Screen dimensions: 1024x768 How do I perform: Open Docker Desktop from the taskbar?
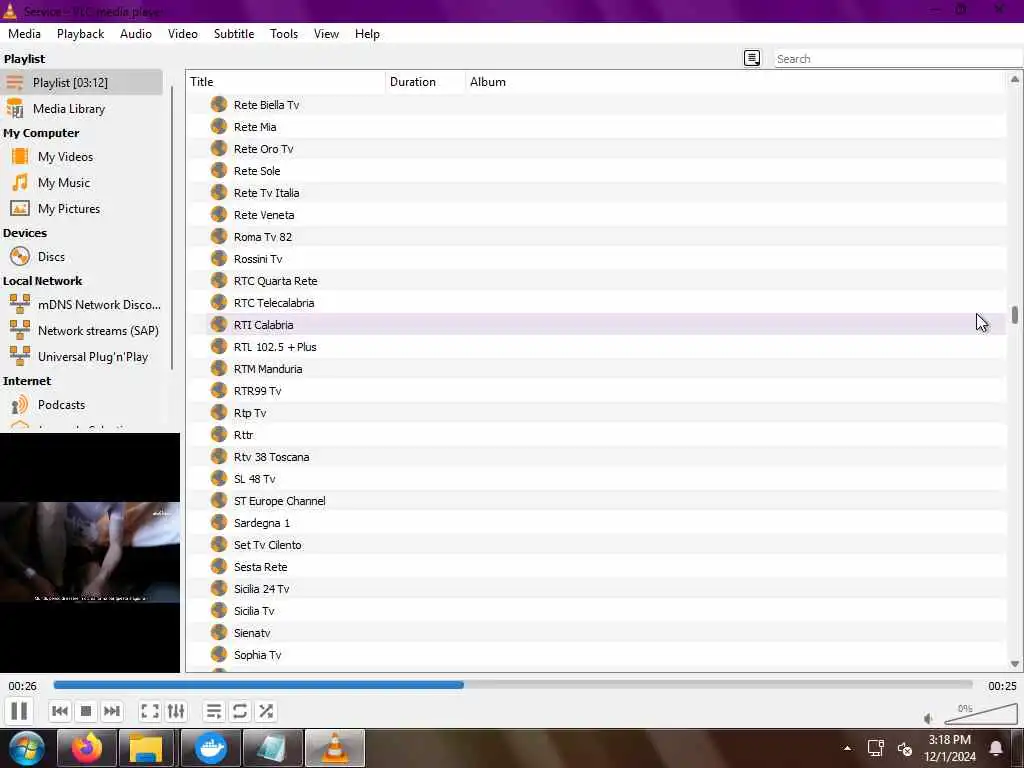pyautogui.click(x=210, y=748)
